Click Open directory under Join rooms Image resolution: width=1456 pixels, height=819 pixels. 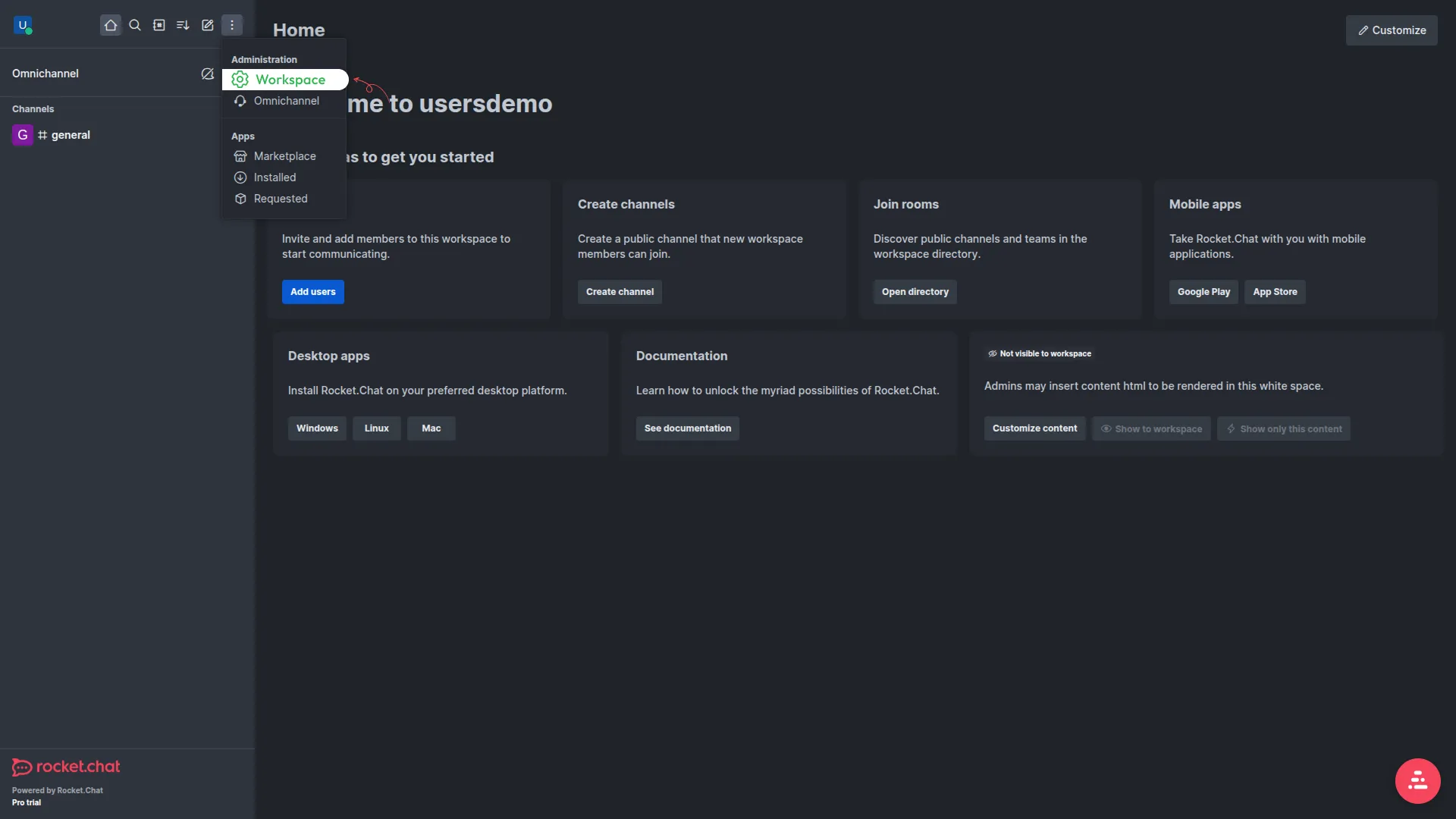click(x=915, y=291)
